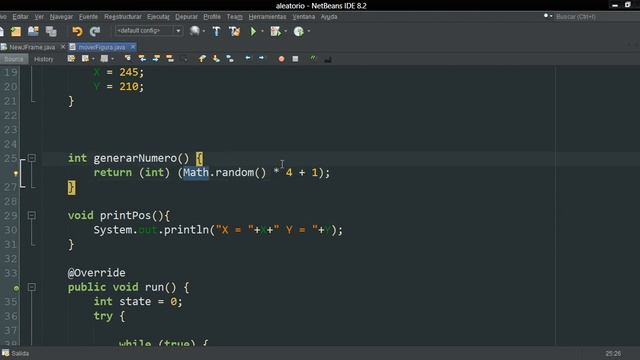Click the Profile Project icon

pyautogui.click(x=298, y=31)
